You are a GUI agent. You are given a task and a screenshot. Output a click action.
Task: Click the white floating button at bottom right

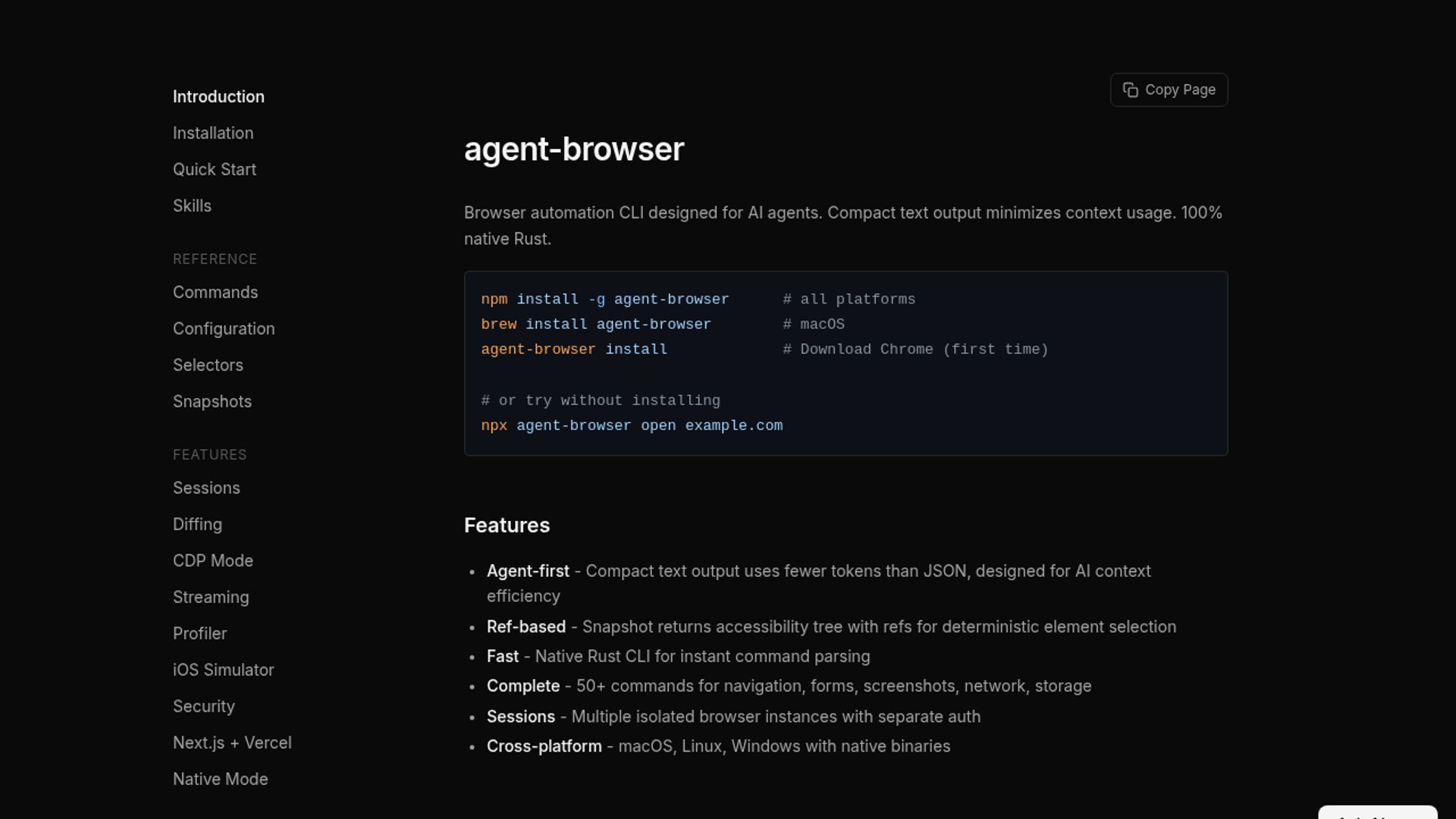[1377, 813]
